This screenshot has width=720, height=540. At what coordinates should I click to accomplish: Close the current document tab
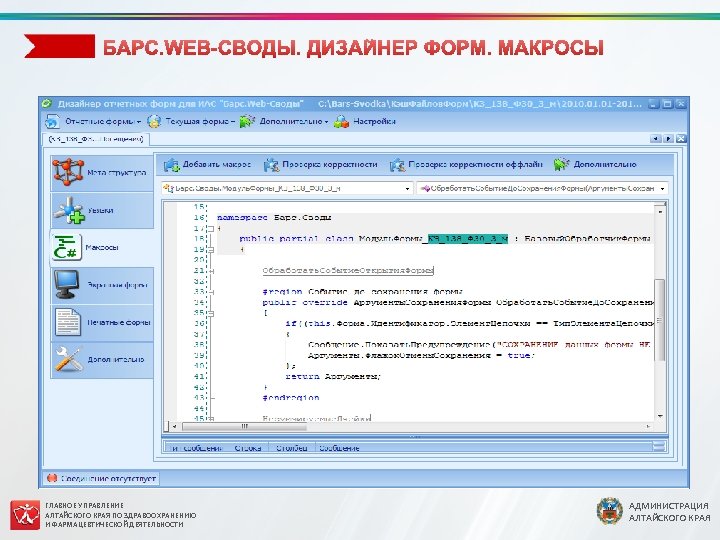pos(681,139)
